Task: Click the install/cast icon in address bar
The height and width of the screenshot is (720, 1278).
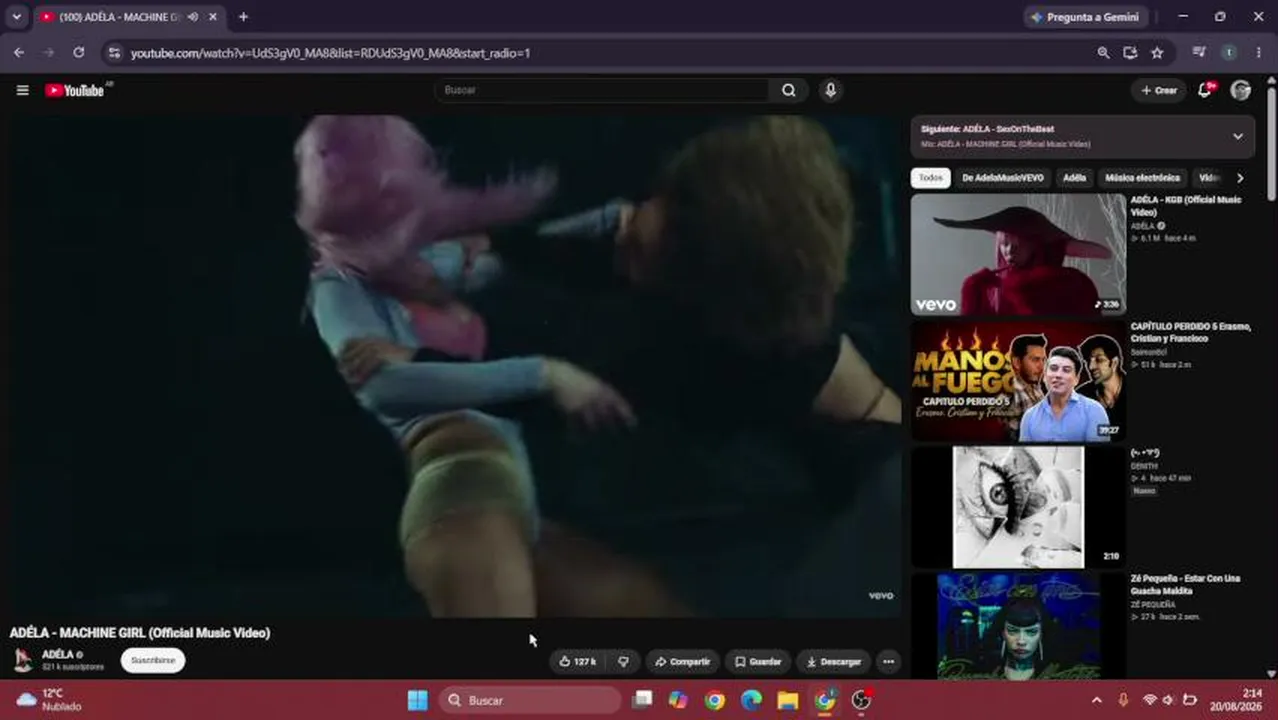Action: coord(1130,53)
